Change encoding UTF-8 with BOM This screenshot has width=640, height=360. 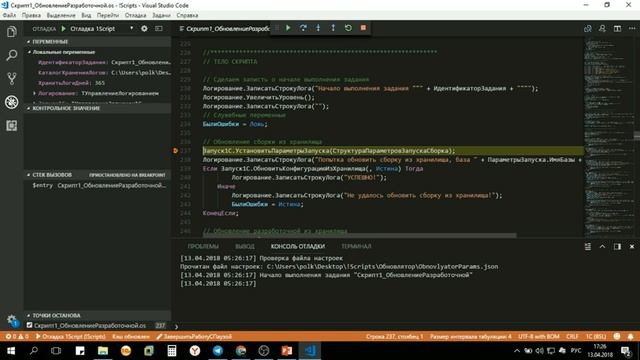[539, 337]
